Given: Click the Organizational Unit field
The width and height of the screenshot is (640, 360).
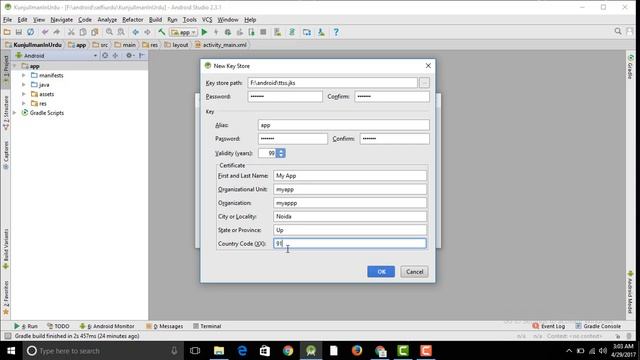Looking at the screenshot, I should point(350,189).
